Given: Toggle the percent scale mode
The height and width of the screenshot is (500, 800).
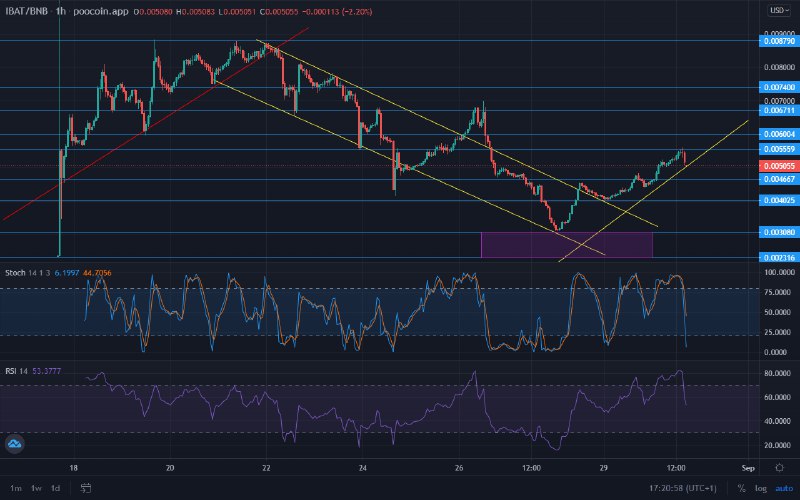Looking at the screenshot, I should [x=741, y=488].
